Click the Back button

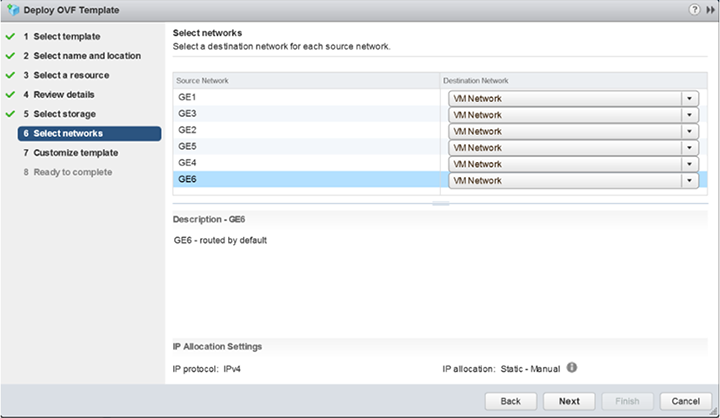[x=510, y=400]
